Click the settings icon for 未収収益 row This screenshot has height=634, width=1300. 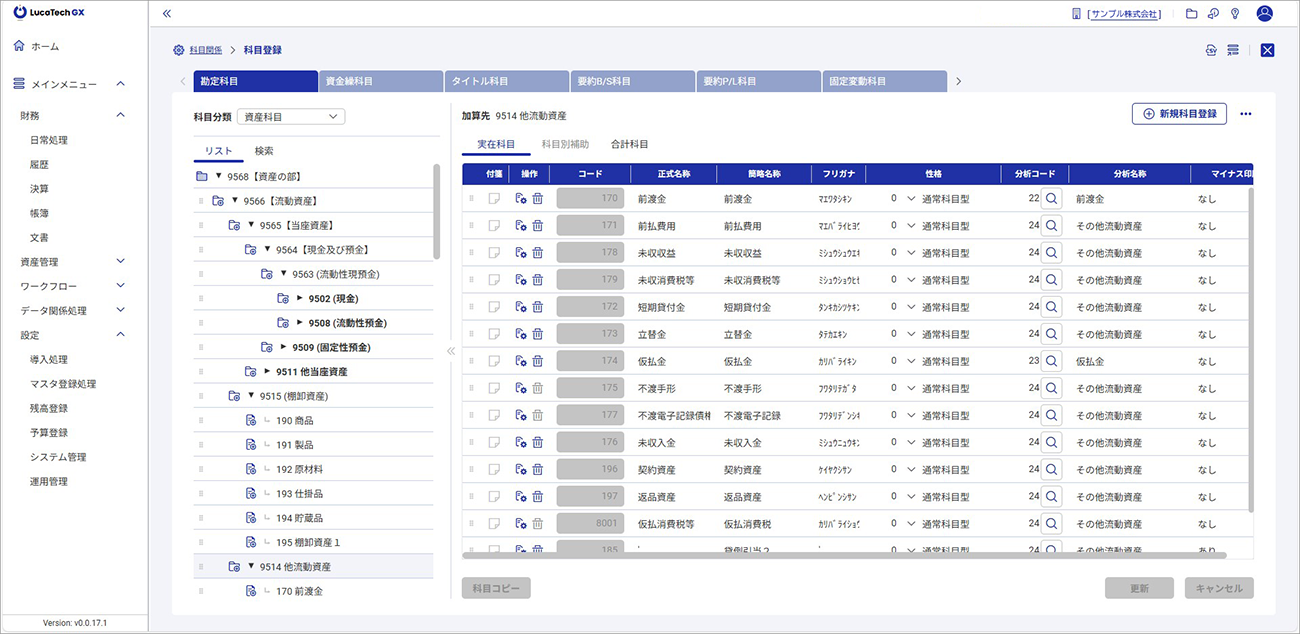pyautogui.click(x=521, y=253)
